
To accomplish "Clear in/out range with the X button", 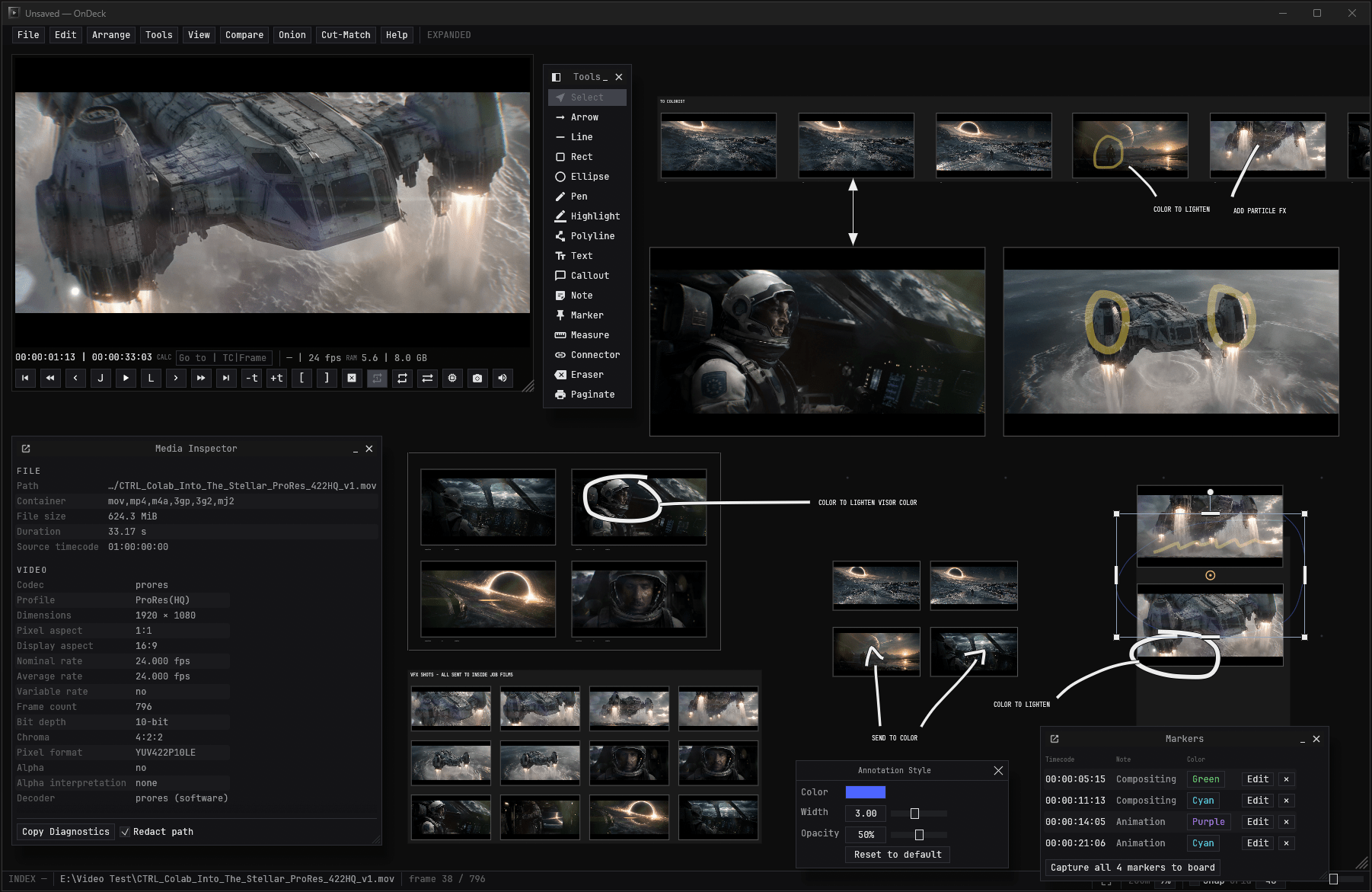I will pos(352,378).
